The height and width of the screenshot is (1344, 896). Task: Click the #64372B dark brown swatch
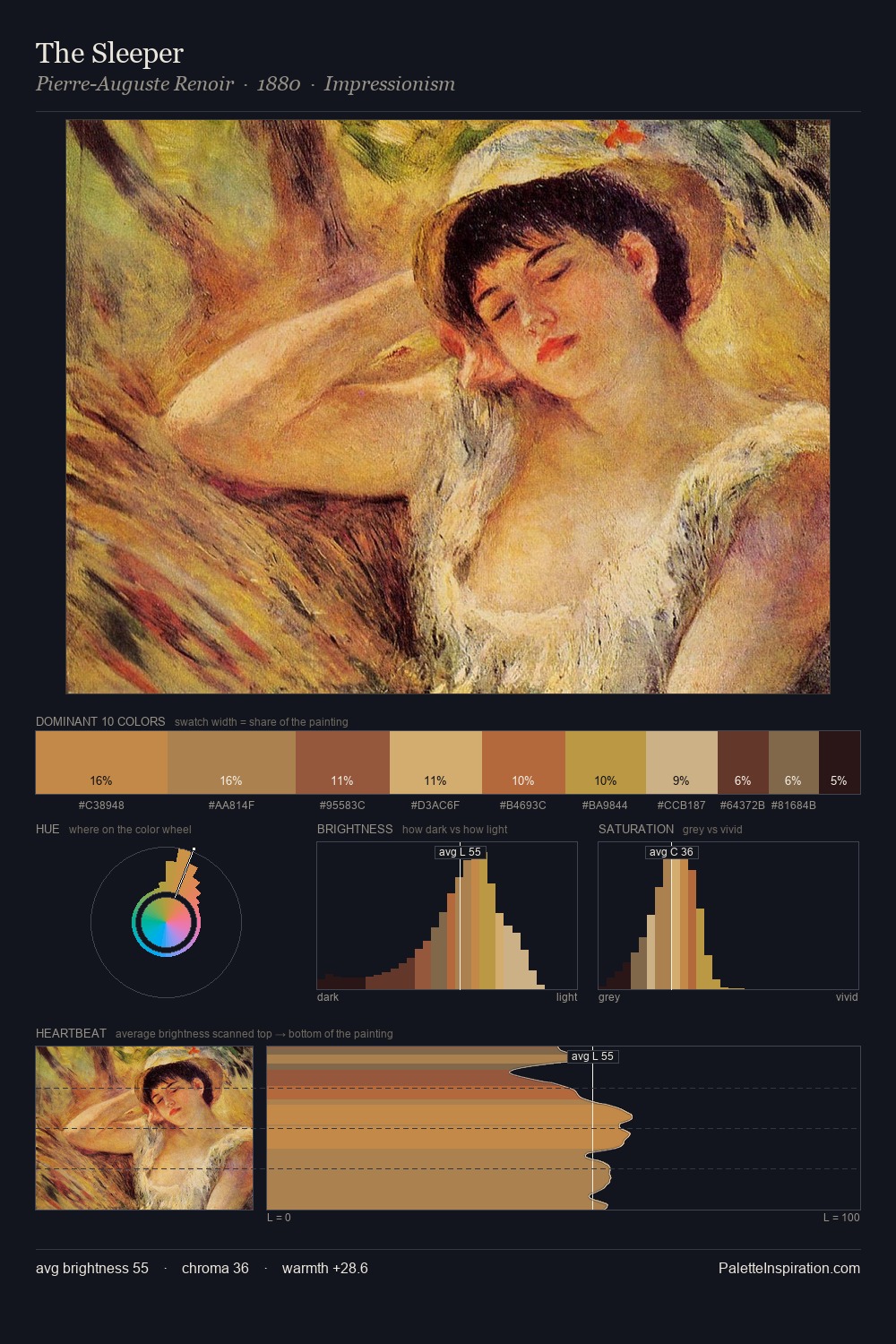[x=743, y=762]
